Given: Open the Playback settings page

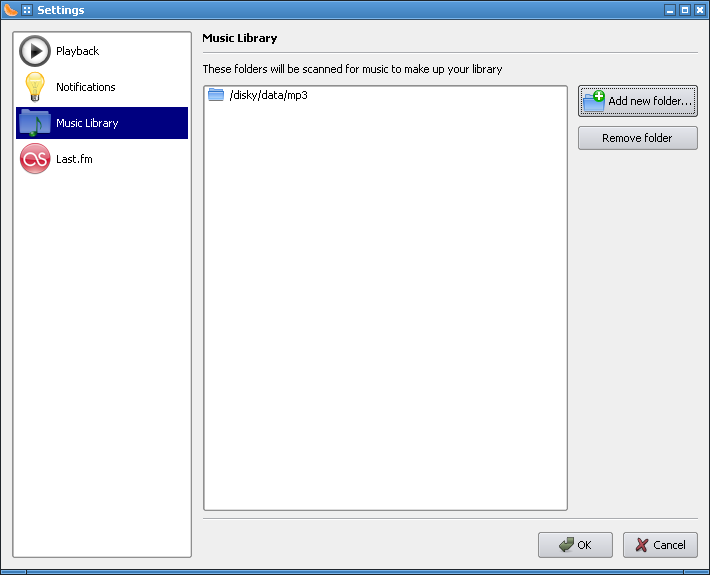Looking at the screenshot, I should tap(102, 51).
